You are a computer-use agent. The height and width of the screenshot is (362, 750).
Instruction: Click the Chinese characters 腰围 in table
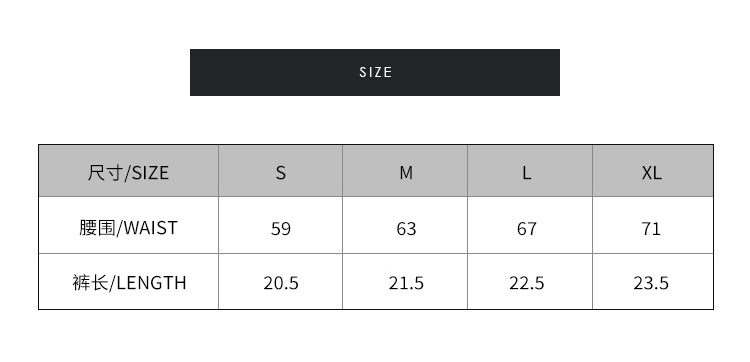pos(97,228)
